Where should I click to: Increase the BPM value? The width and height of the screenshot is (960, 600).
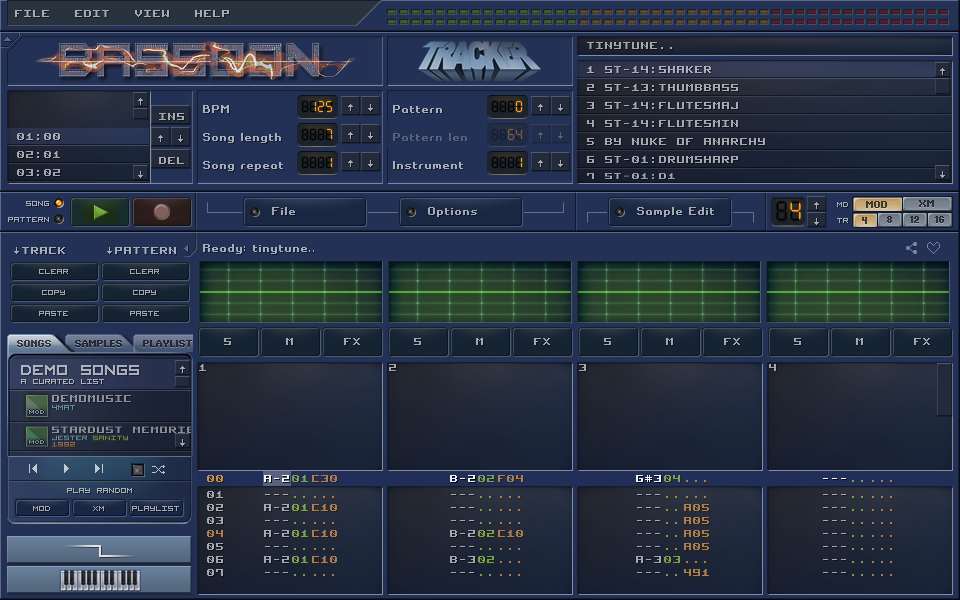click(x=350, y=107)
